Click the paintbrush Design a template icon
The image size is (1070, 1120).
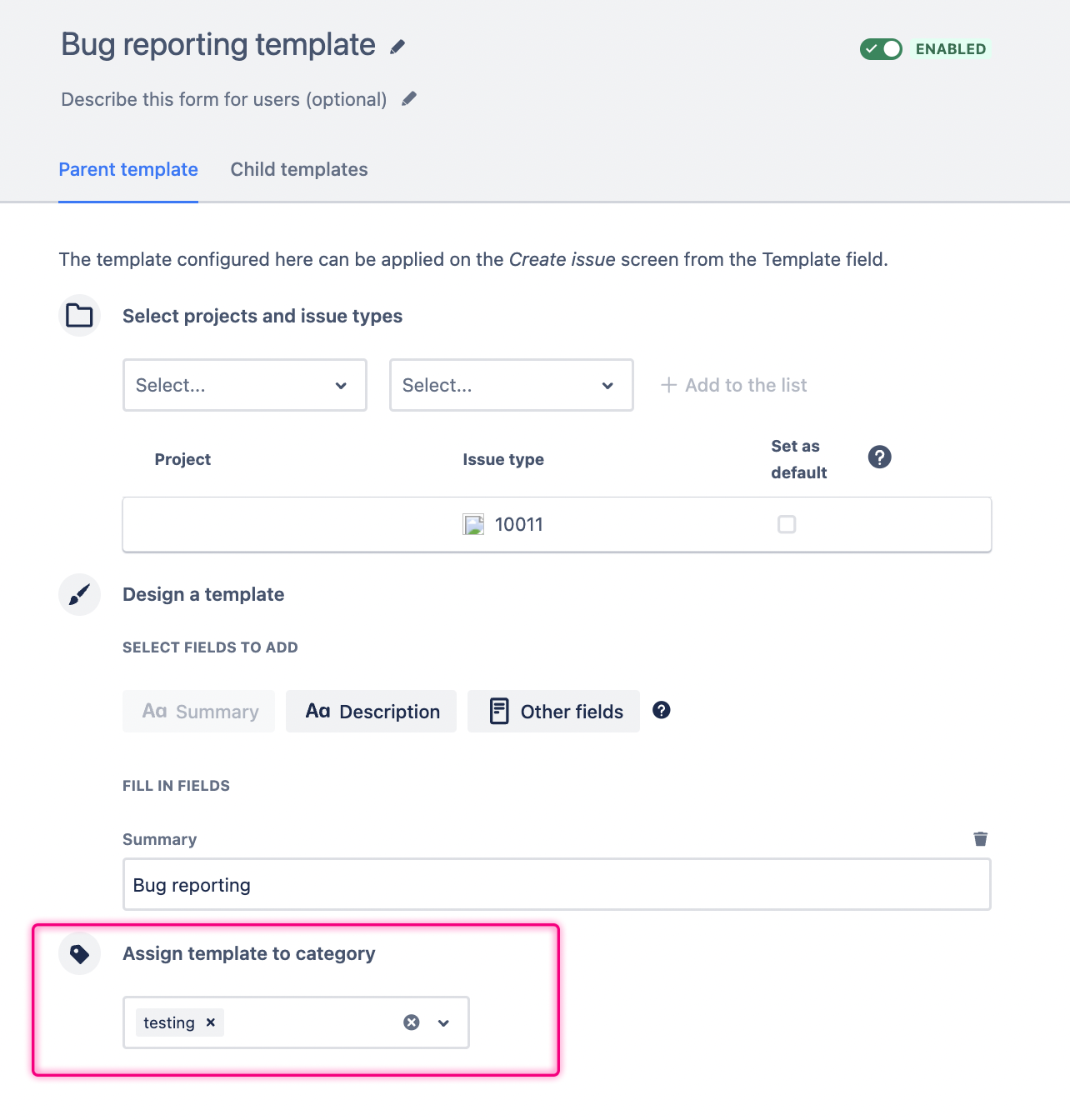(x=78, y=594)
